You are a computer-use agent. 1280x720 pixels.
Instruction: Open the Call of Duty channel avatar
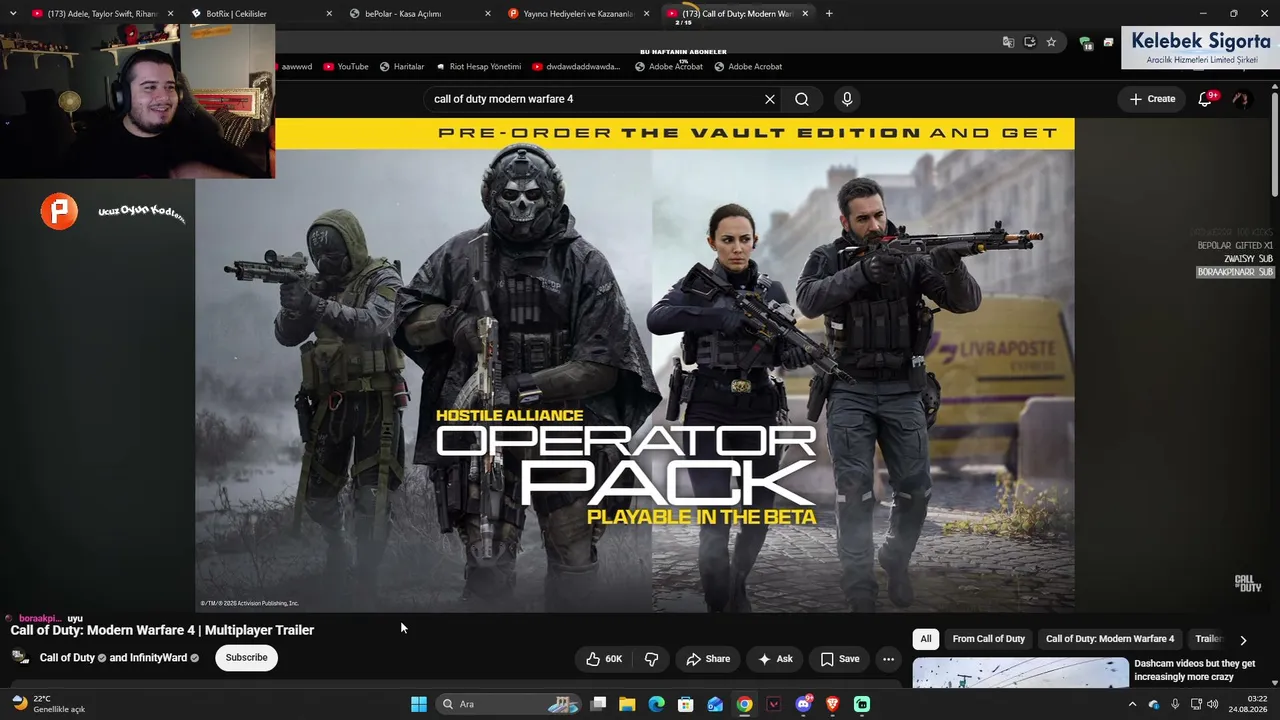point(20,657)
